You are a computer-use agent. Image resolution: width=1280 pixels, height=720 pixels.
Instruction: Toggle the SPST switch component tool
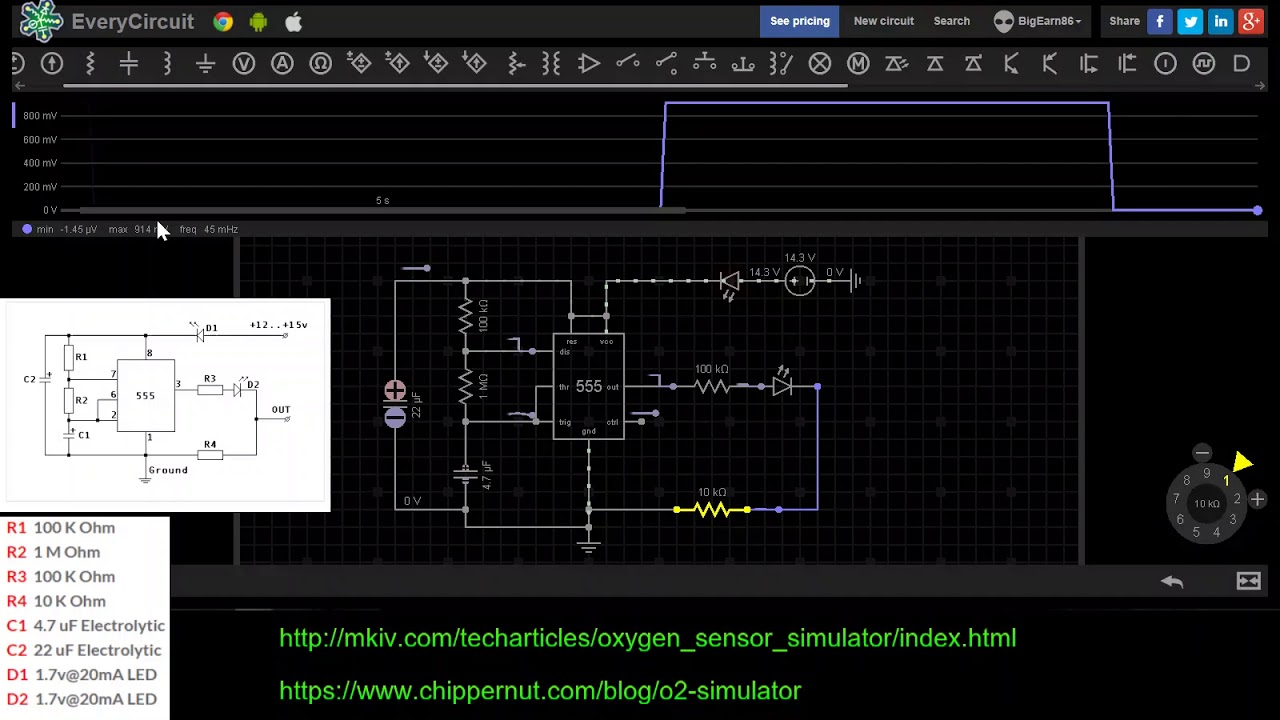[x=628, y=64]
